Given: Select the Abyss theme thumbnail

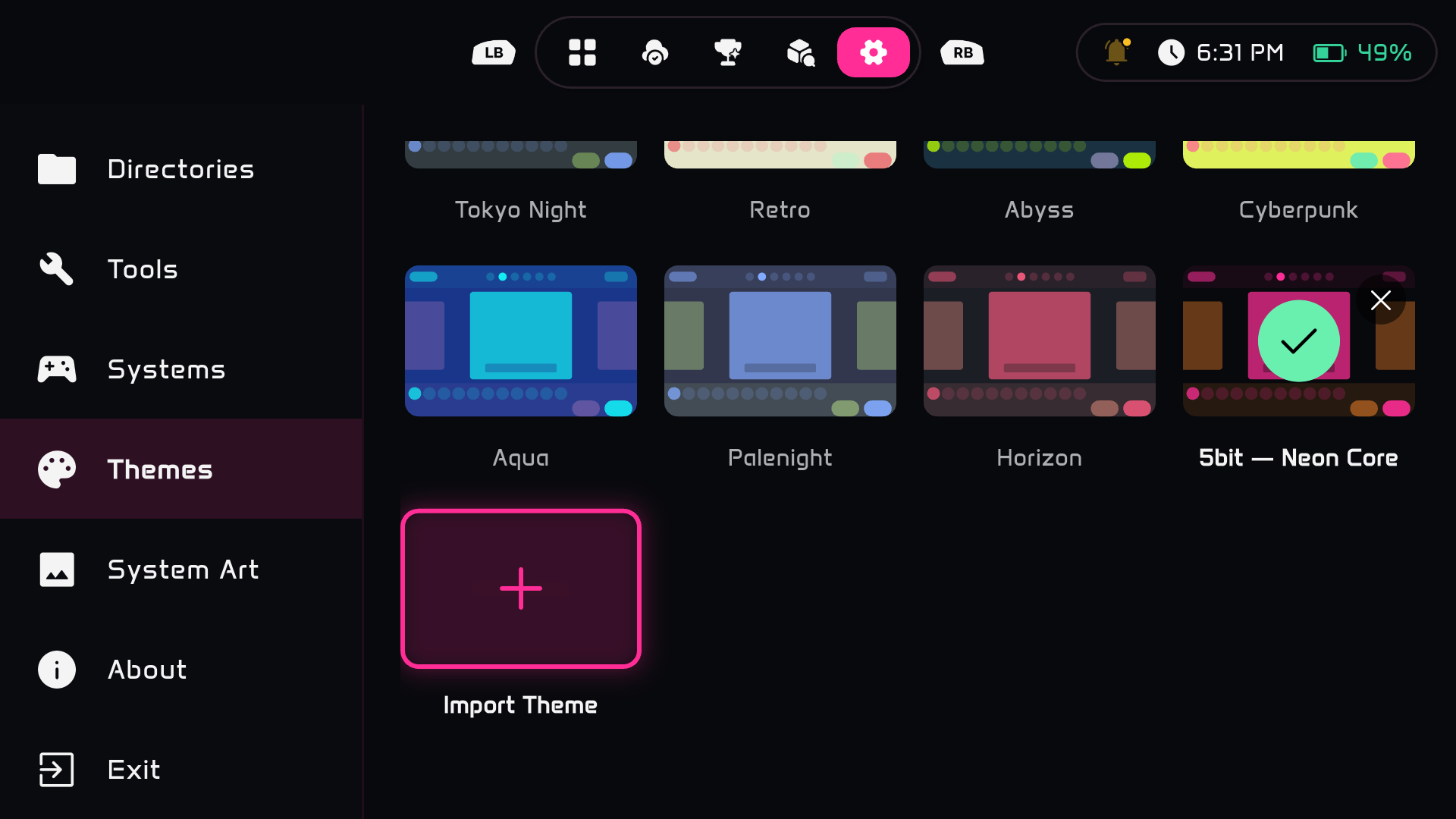Looking at the screenshot, I should (1040, 155).
